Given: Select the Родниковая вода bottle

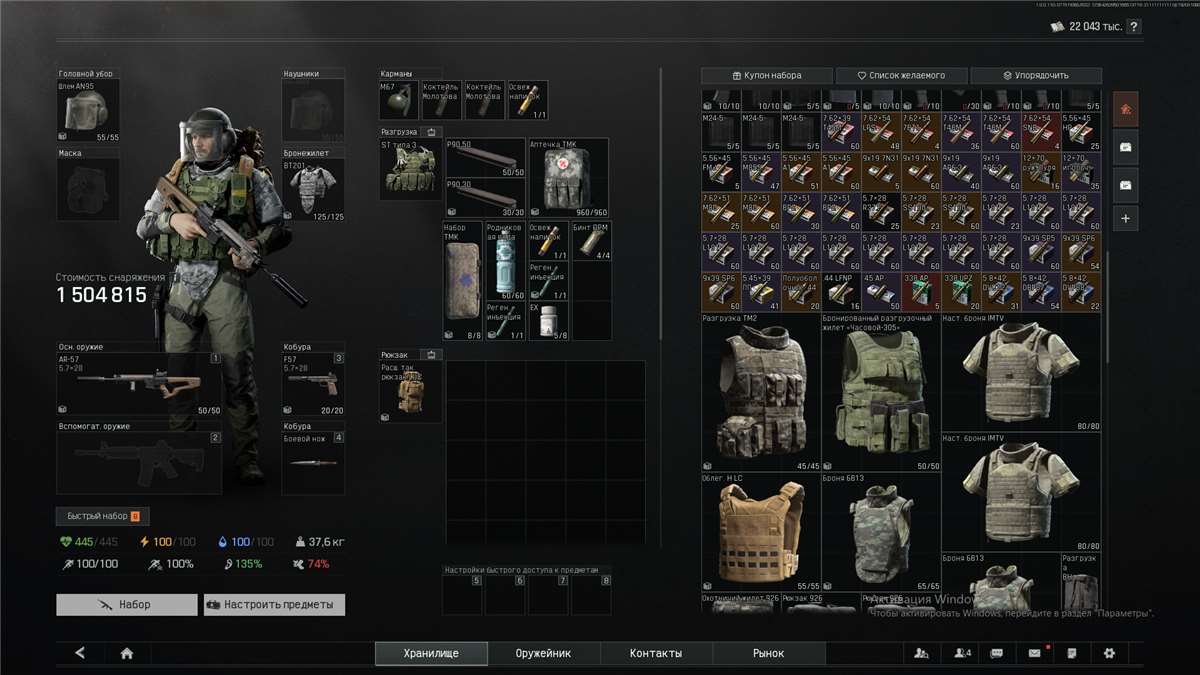Looking at the screenshot, I should click(505, 261).
